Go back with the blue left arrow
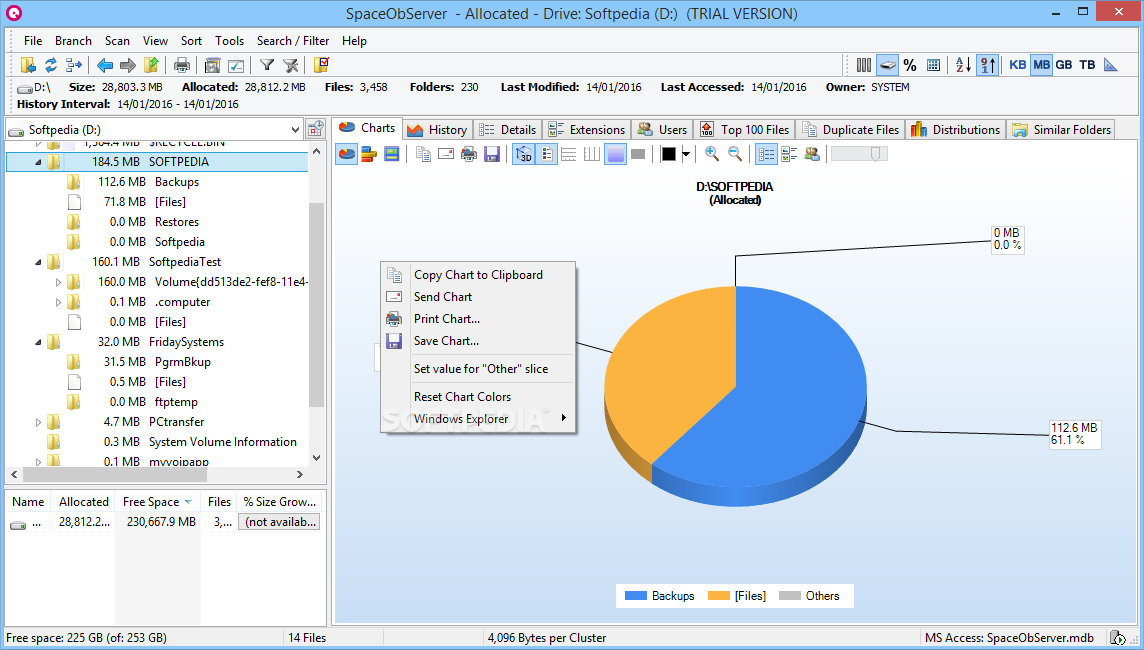Viewport: 1144px width, 650px height. tap(105, 65)
